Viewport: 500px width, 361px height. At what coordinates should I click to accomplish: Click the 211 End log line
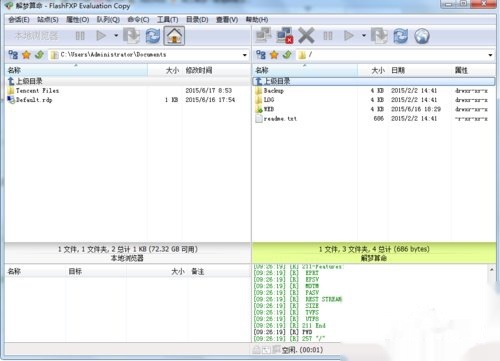coord(290,326)
